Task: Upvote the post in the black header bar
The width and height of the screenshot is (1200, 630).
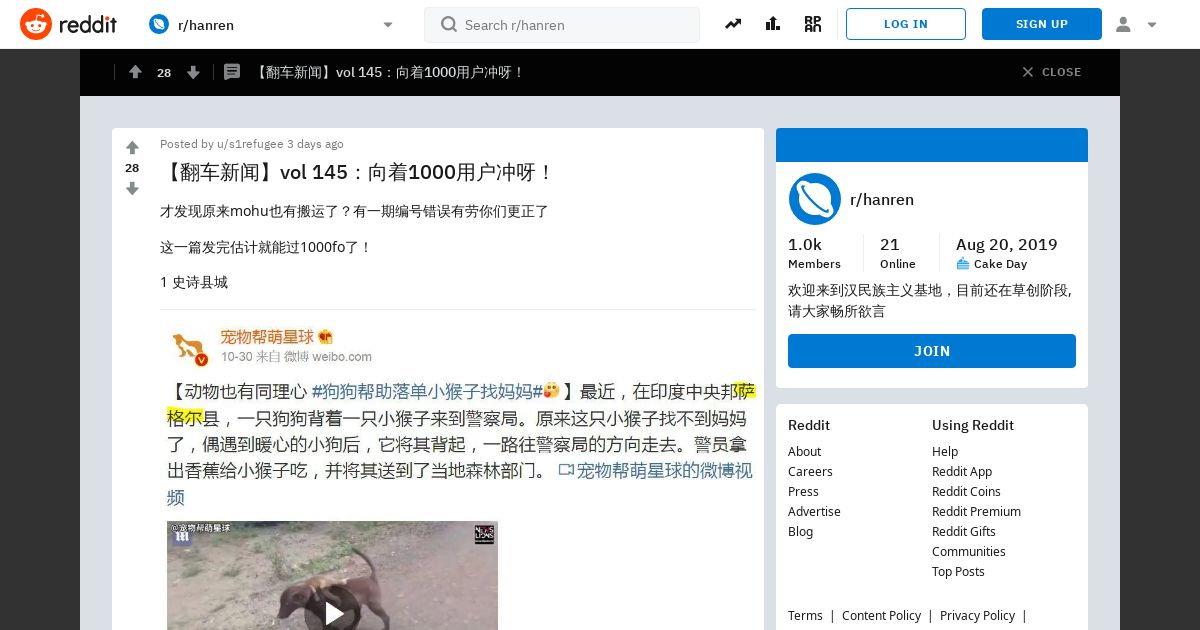Action: coord(135,72)
